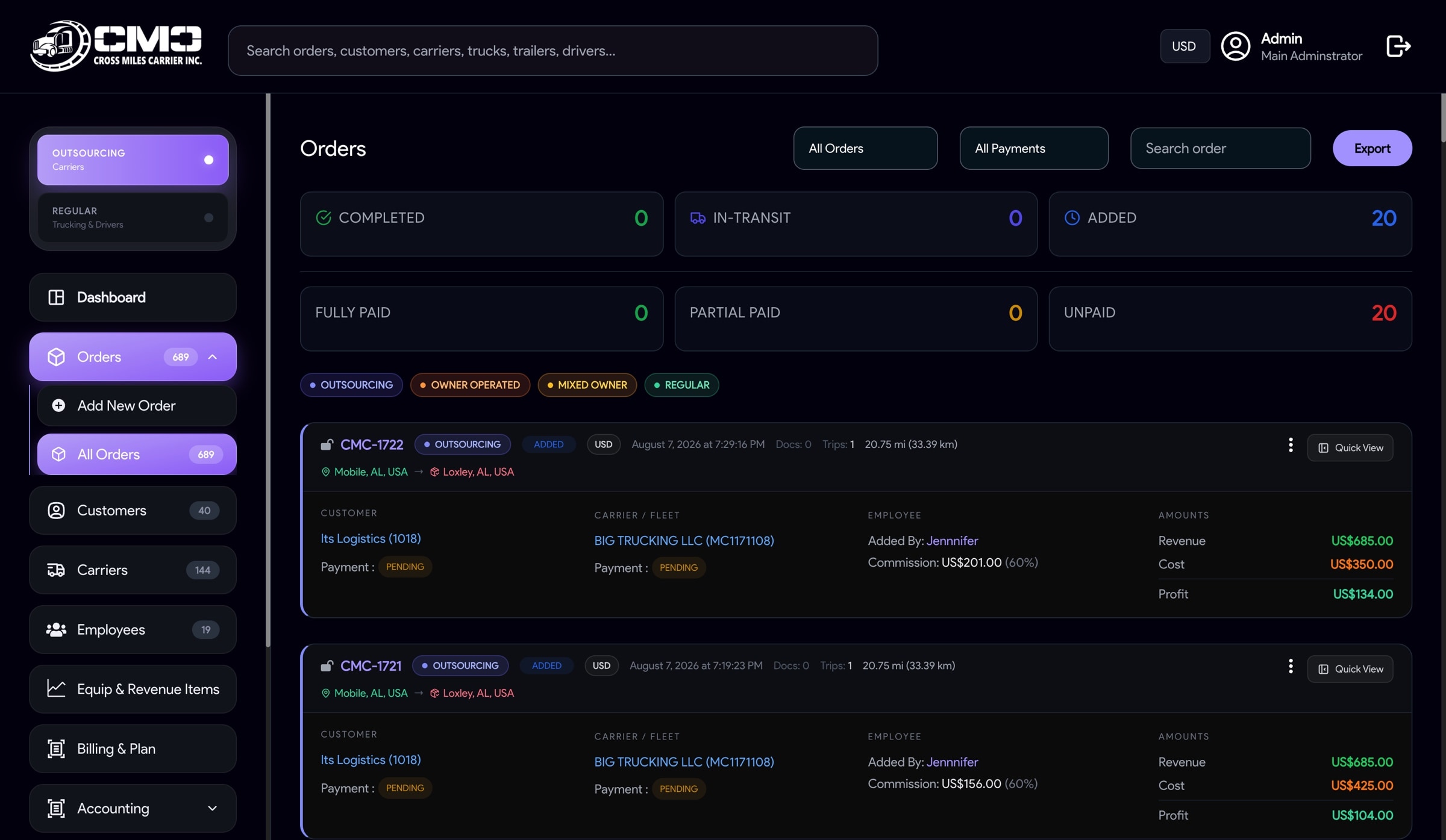This screenshot has height=840, width=1446.
Task: Click the Dashboard grid icon
Action: 56,297
